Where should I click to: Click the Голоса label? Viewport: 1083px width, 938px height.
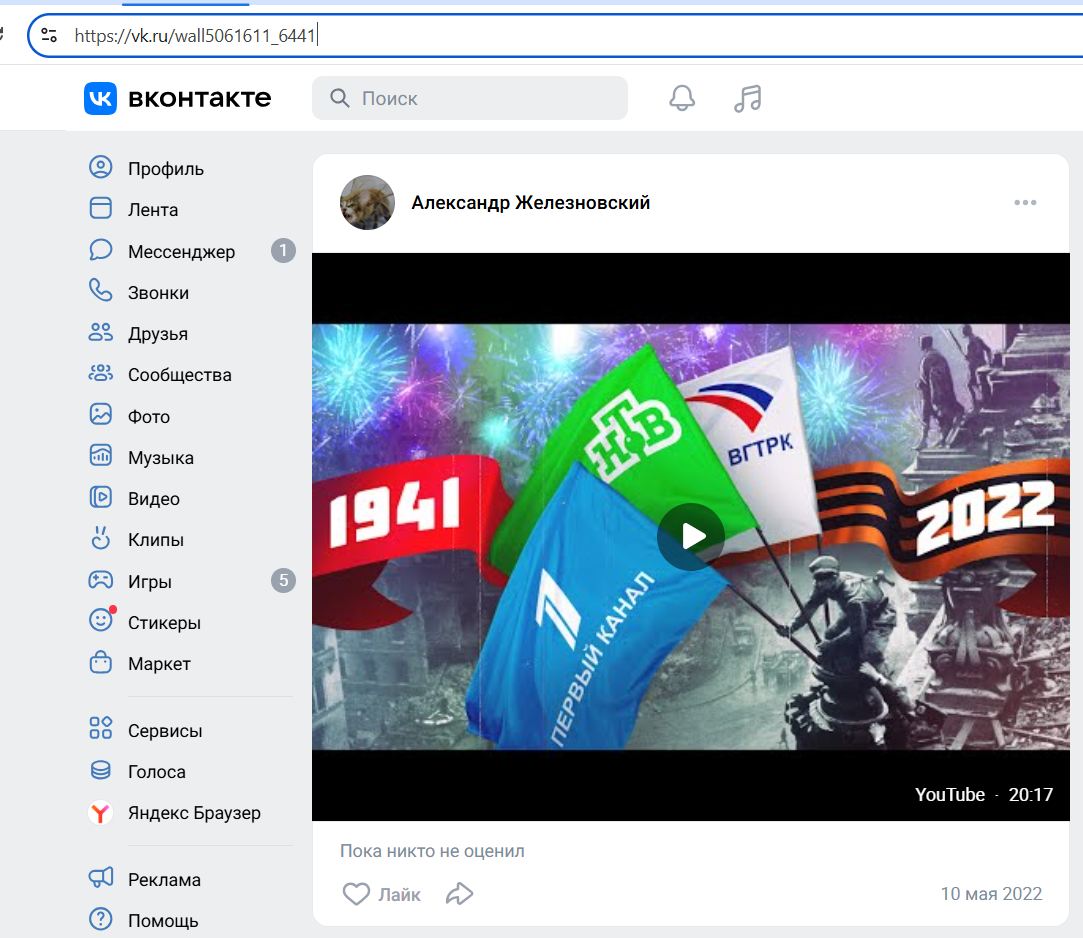[157, 772]
